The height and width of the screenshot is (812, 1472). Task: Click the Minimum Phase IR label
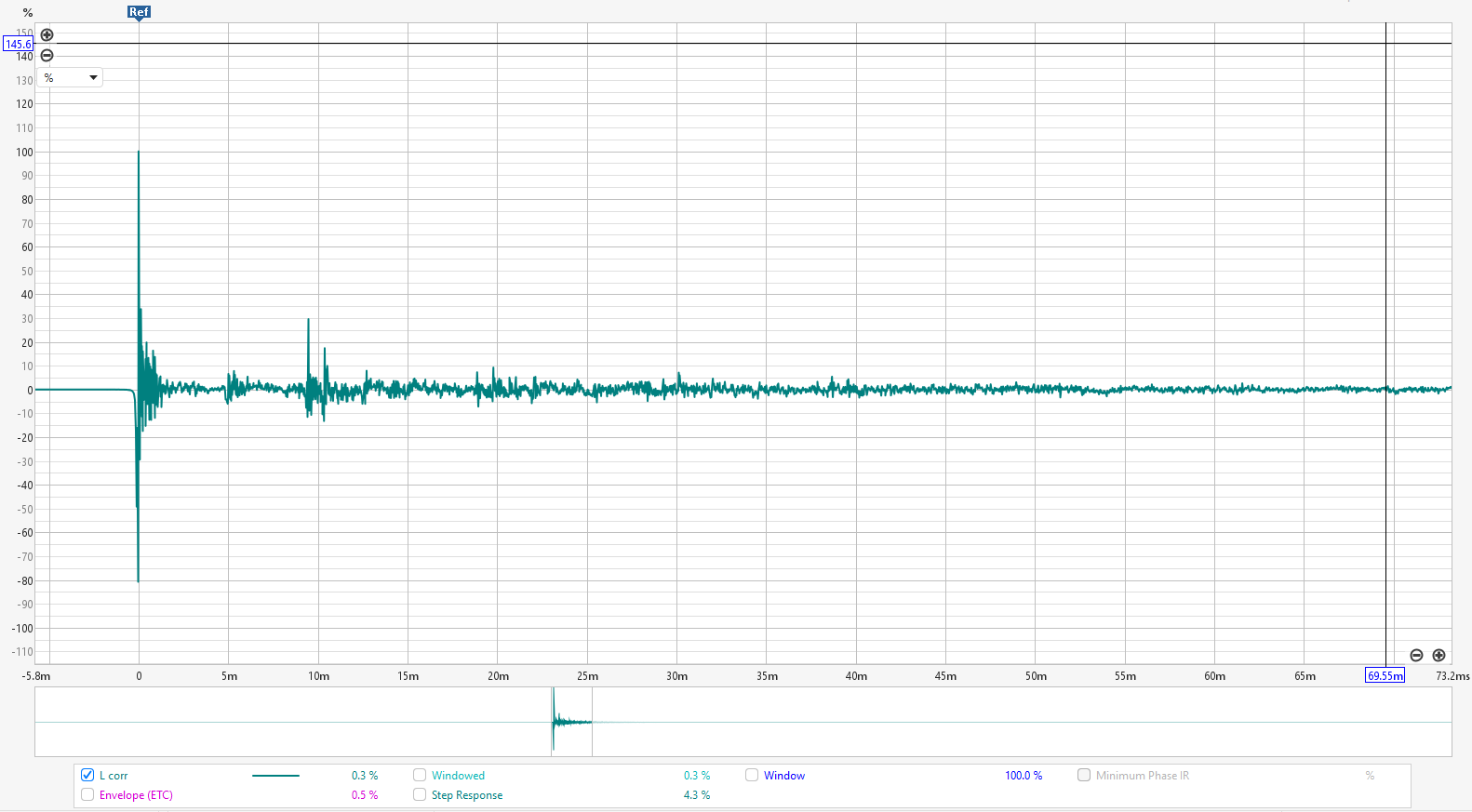pyautogui.click(x=1143, y=776)
